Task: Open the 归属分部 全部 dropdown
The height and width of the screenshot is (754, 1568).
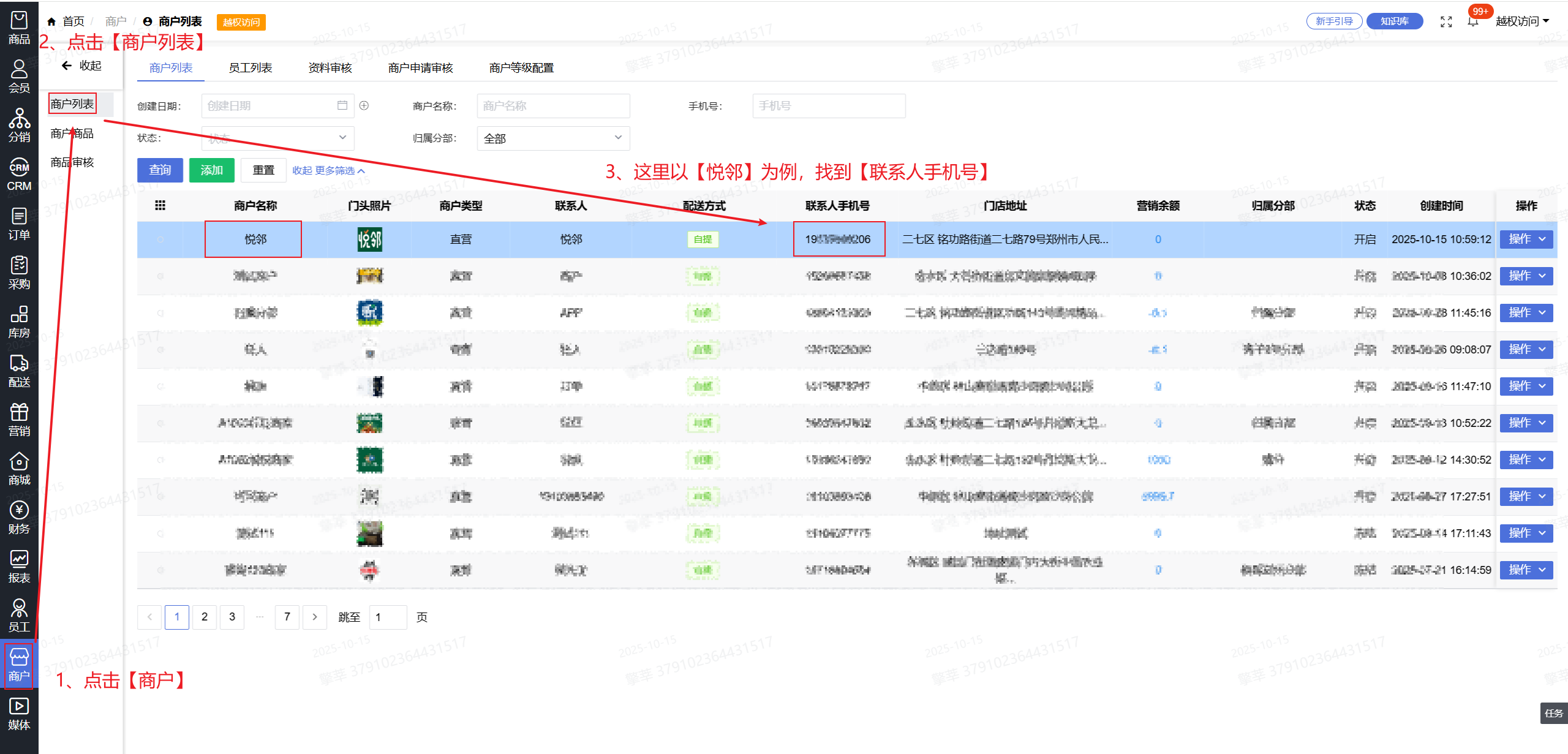Action: [553, 138]
